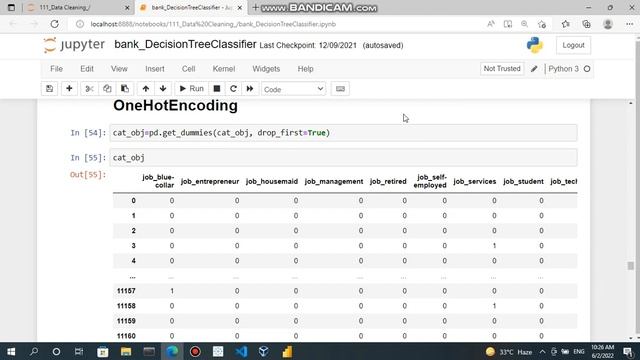640x360 pixels.
Task: Click the job_management column header
Action: point(333,181)
